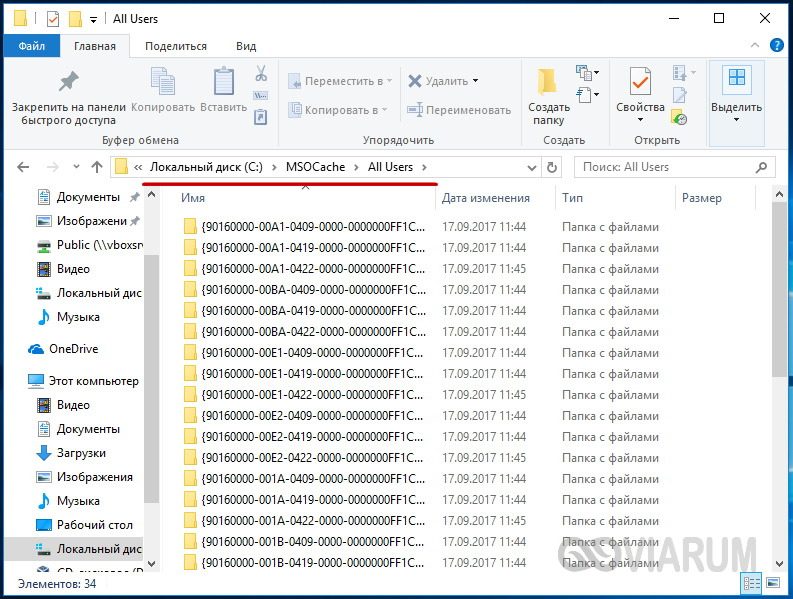Click the refresh icon beside address bar
793x599 pixels.
[552, 167]
